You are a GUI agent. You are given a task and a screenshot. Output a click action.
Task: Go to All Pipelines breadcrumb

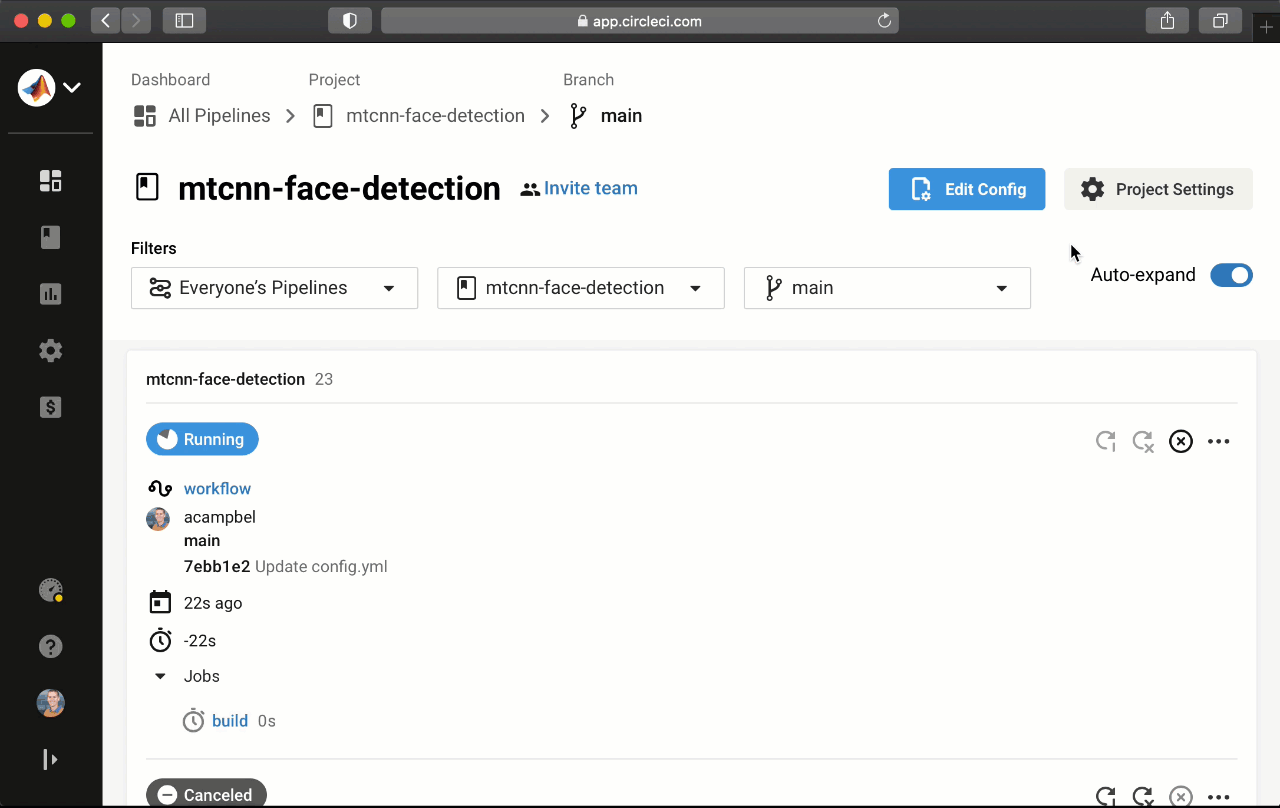[219, 116]
